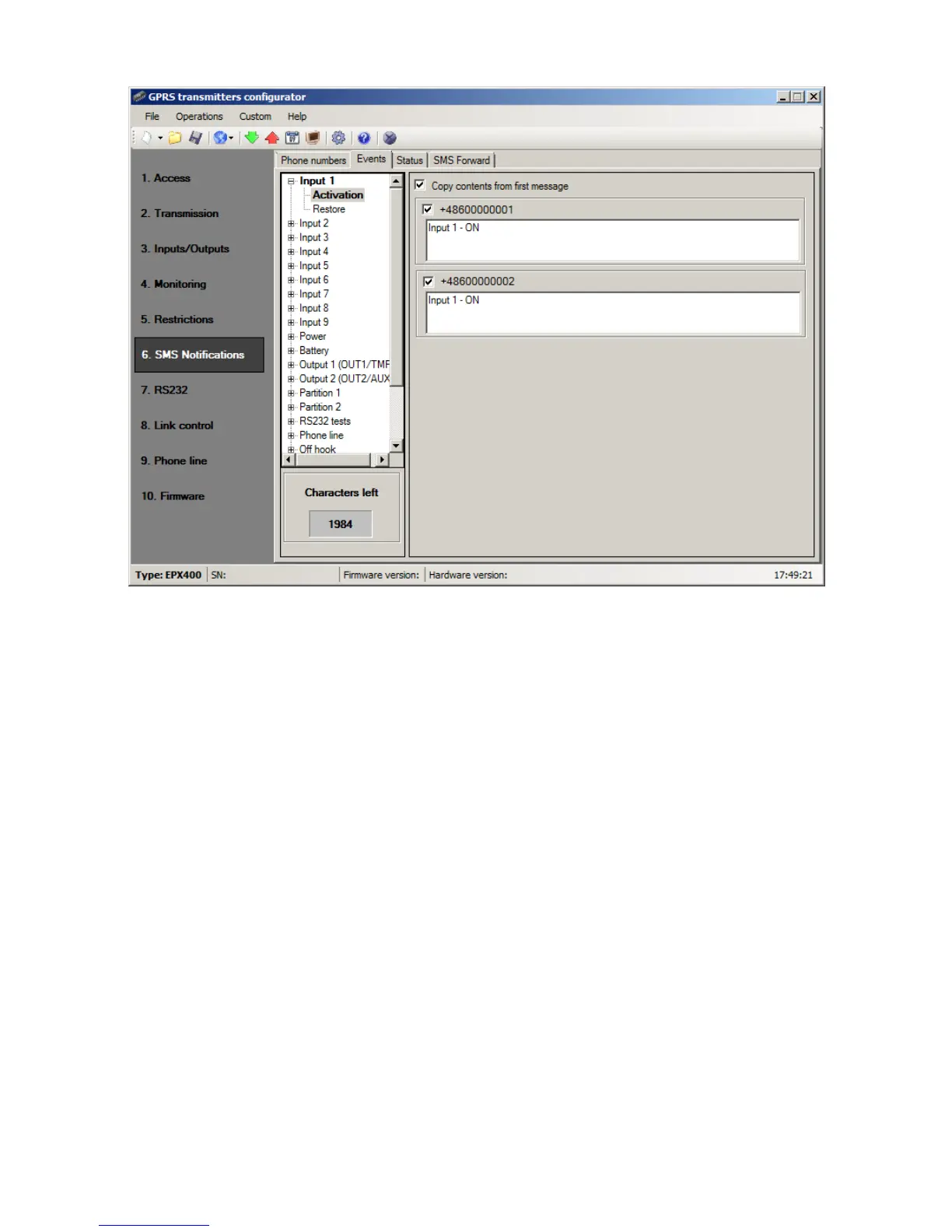This screenshot has height=1232, width=952.
Task: Collapse the Input 1 tree node
Action: [292, 181]
